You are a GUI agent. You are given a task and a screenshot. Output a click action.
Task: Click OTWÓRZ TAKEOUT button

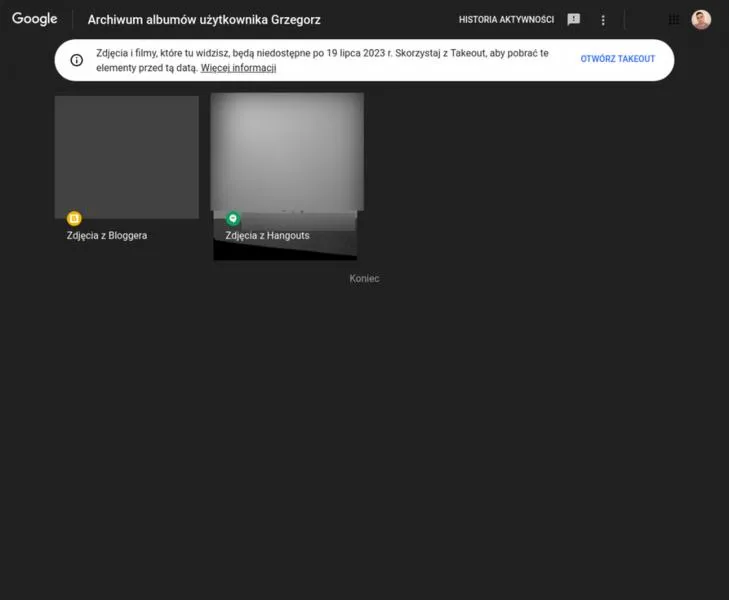[617, 59]
